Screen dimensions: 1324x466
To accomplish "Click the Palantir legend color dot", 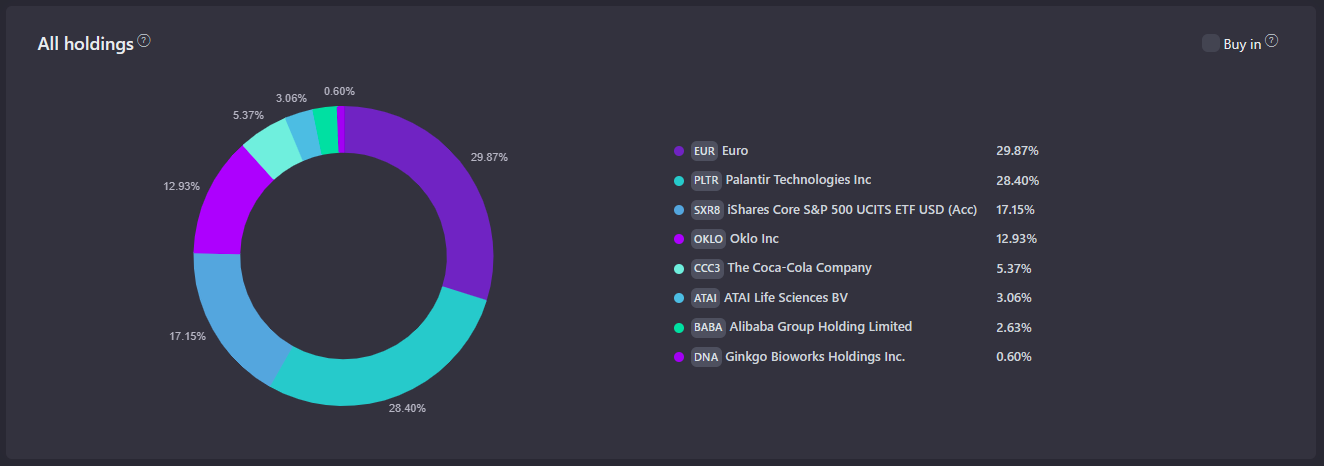I will pyautogui.click(x=679, y=180).
